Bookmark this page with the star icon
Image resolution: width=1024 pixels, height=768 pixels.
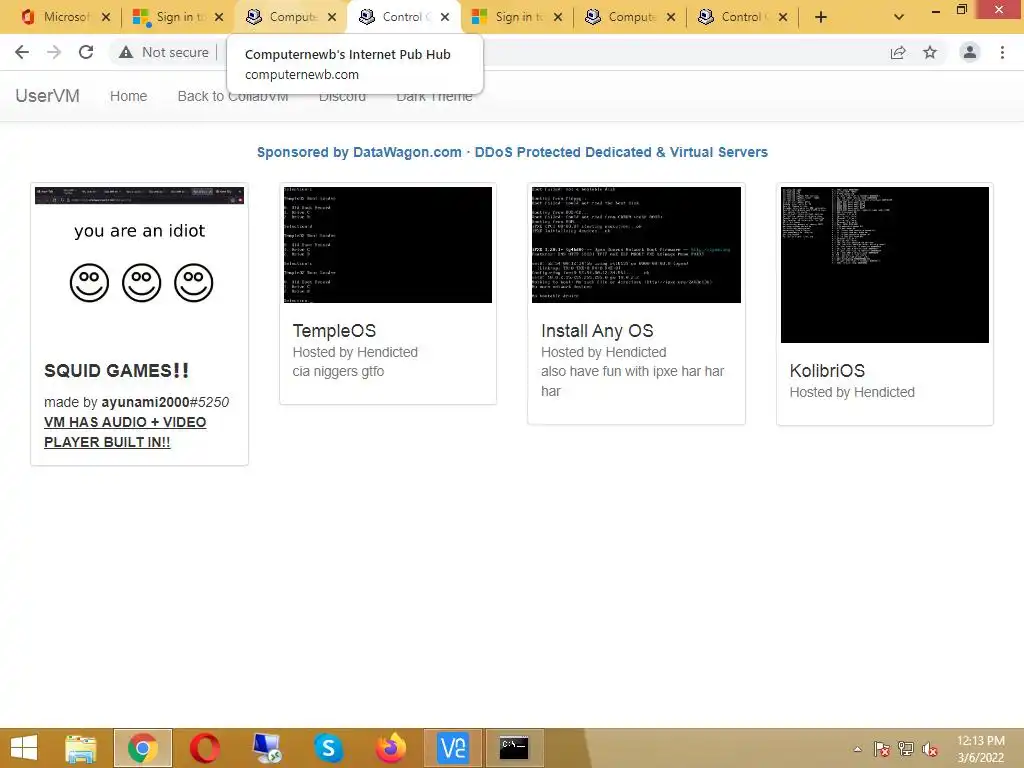[x=930, y=52]
